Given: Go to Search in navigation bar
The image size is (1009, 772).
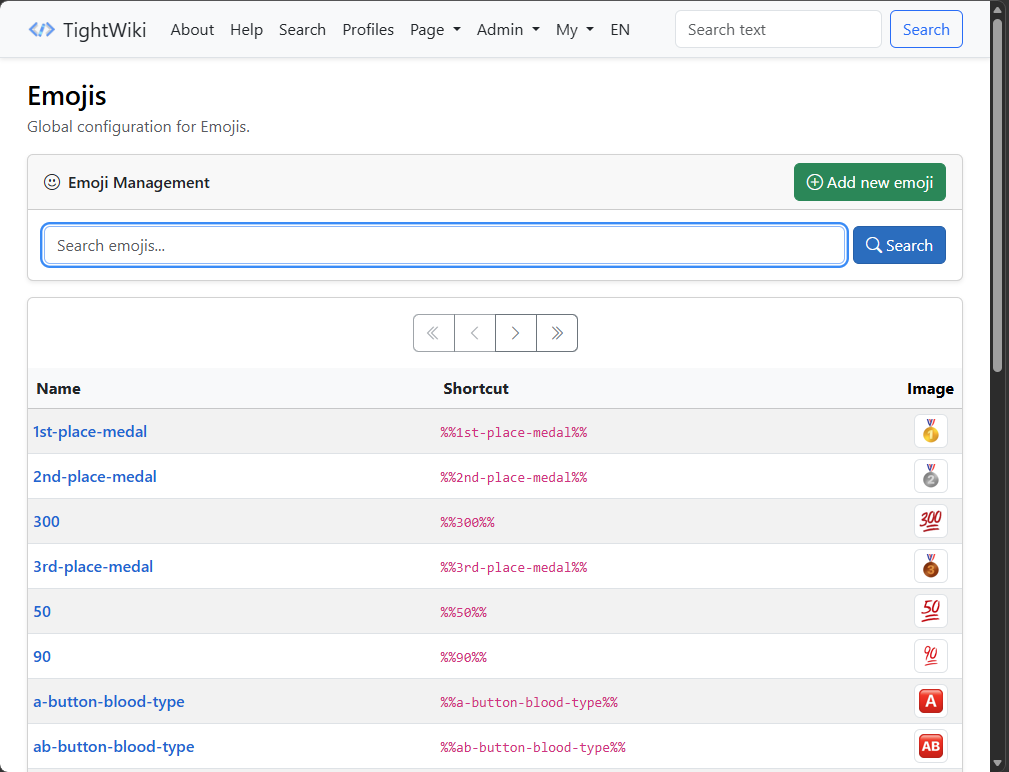Looking at the screenshot, I should click(x=302, y=30).
